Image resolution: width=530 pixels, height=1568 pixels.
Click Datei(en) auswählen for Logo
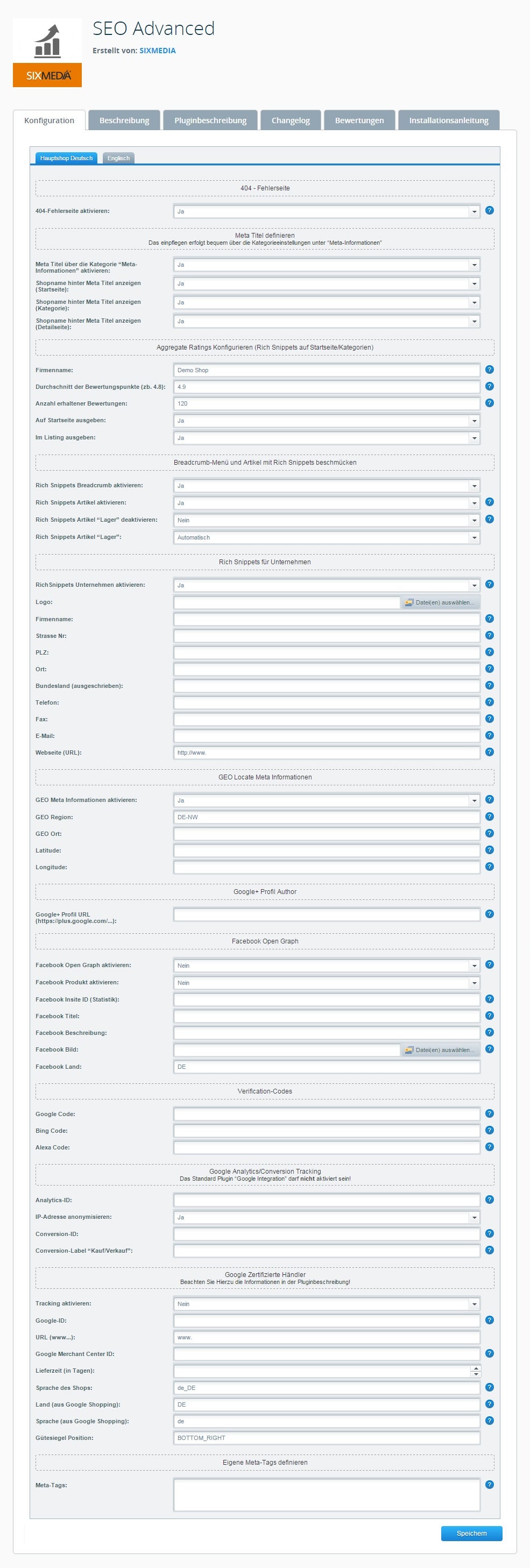pos(440,602)
